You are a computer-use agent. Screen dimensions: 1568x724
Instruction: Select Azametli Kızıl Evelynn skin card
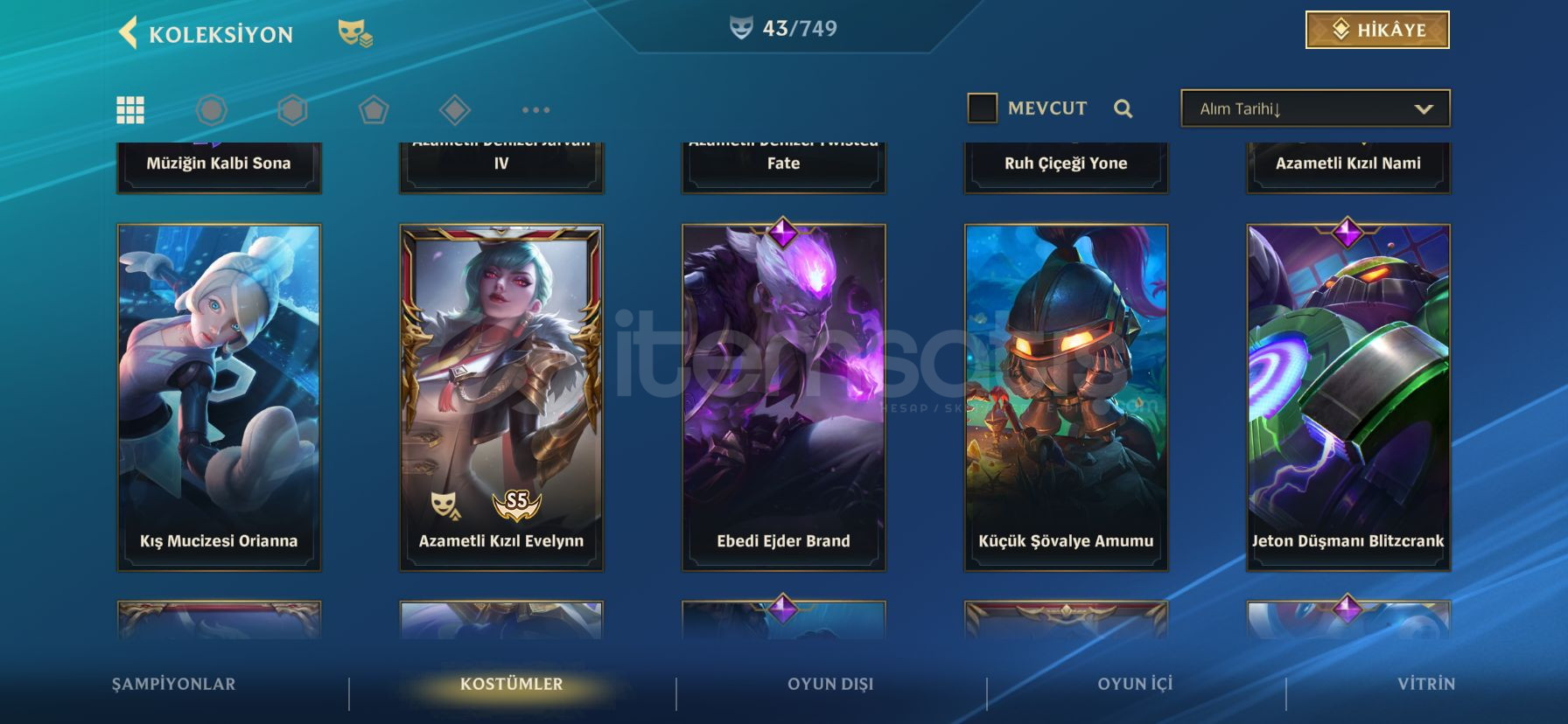[501, 398]
